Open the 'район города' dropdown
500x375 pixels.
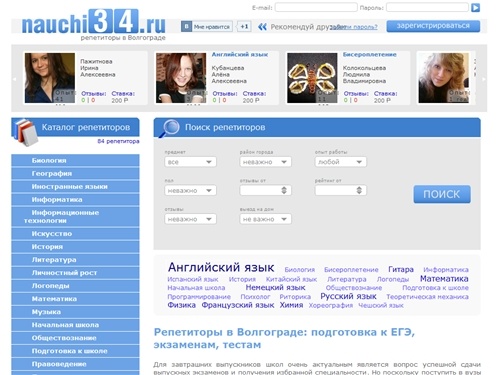[265, 162]
